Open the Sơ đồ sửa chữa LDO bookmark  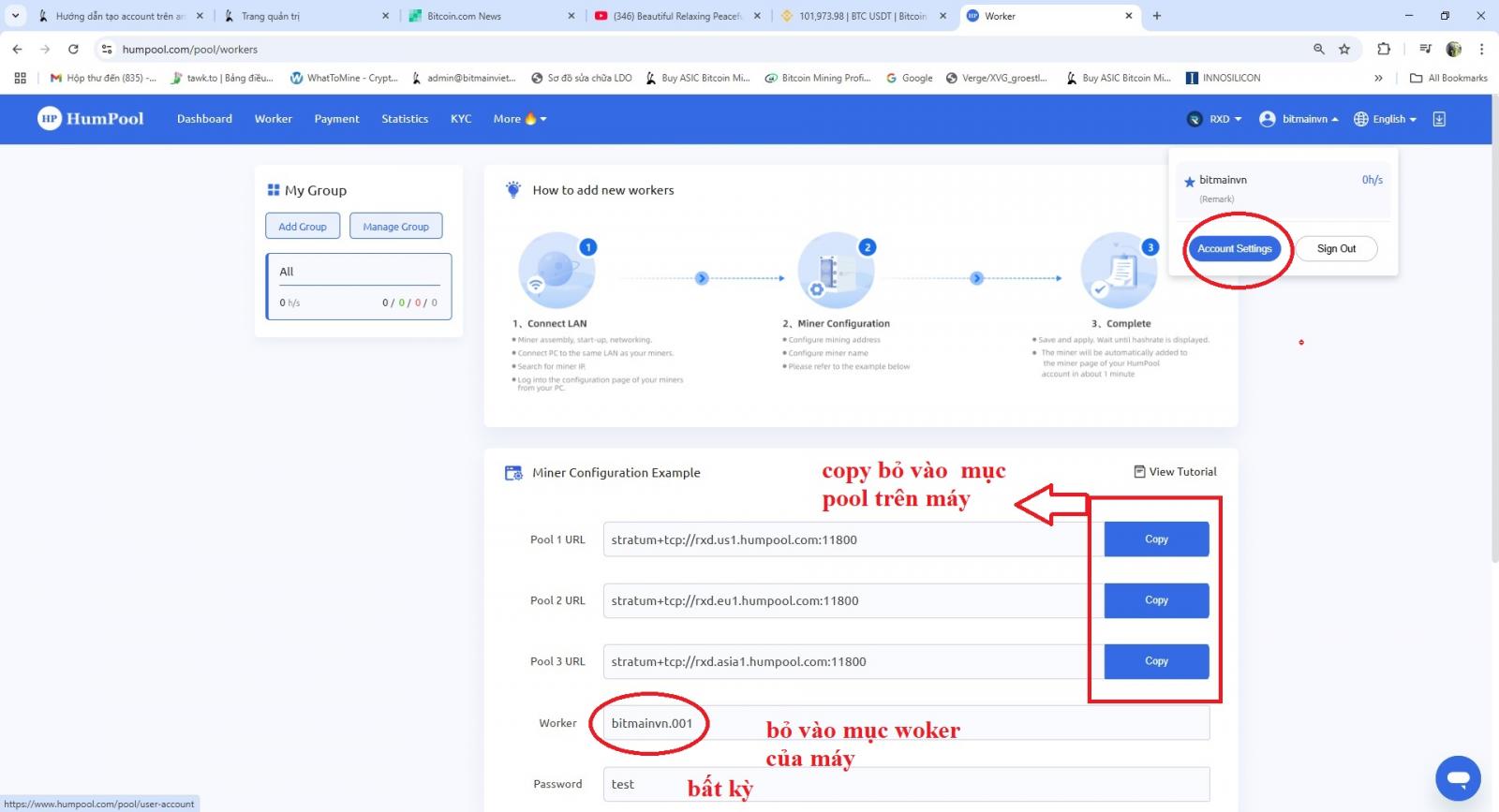pyautogui.click(x=582, y=78)
